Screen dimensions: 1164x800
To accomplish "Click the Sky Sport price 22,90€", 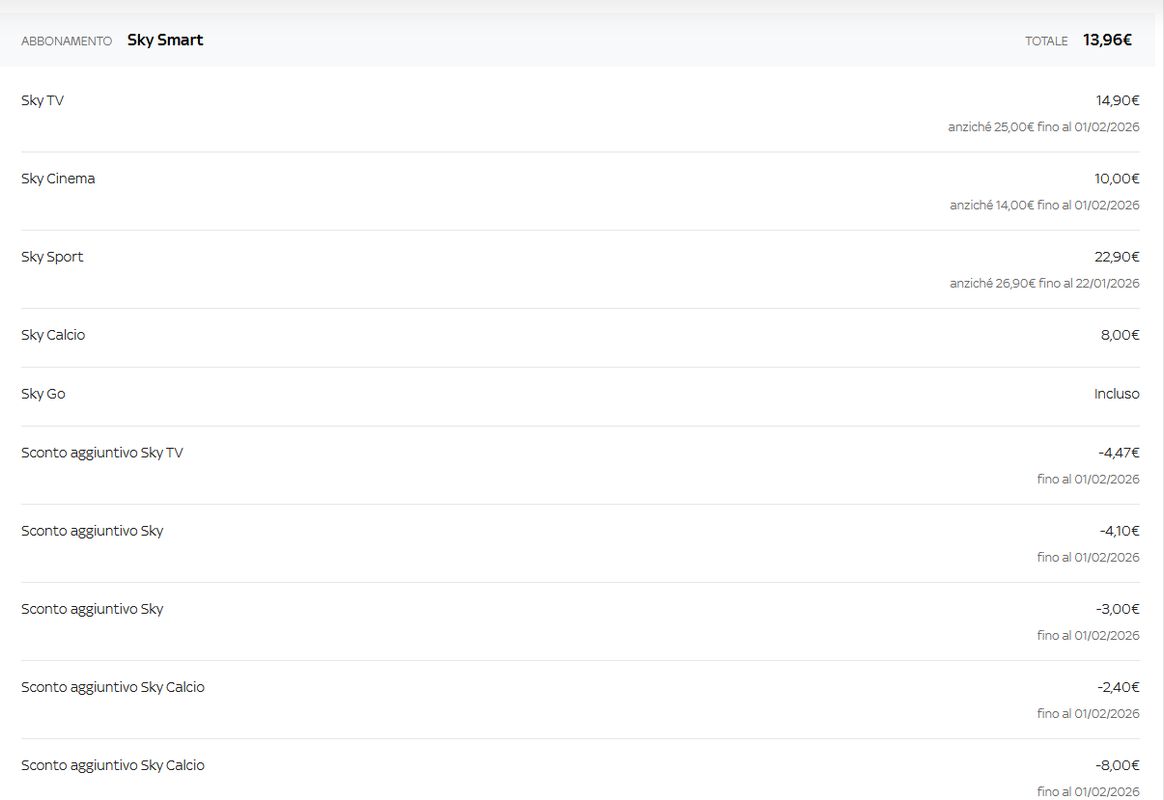I will coord(1116,257).
